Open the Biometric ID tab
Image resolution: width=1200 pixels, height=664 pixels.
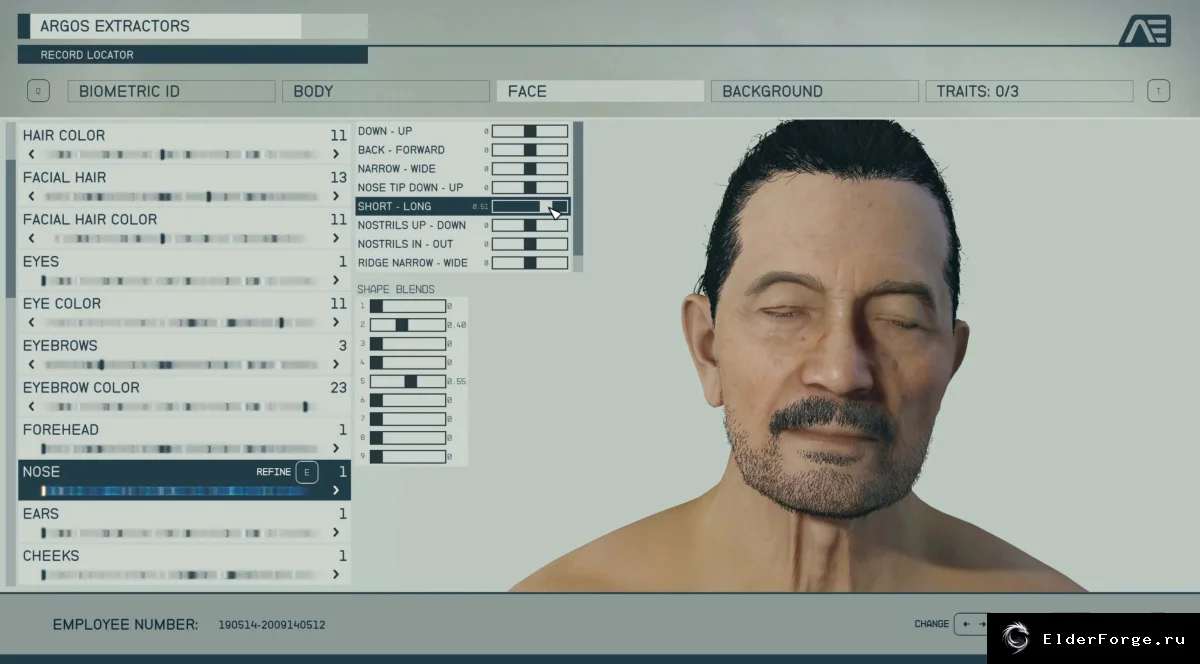click(171, 91)
